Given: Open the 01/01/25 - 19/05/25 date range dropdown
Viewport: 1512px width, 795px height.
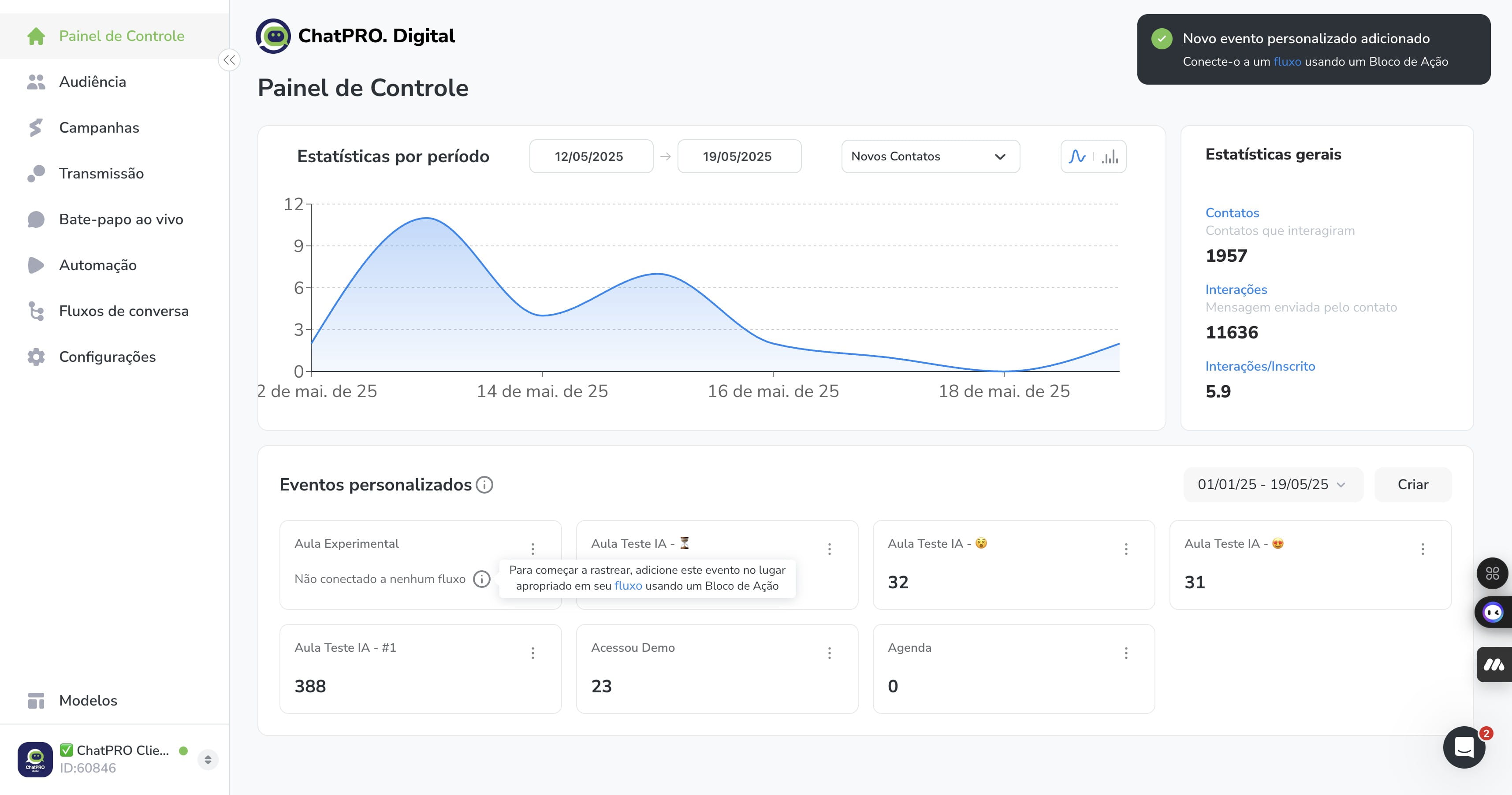Looking at the screenshot, I should [x=1273, y=485].
